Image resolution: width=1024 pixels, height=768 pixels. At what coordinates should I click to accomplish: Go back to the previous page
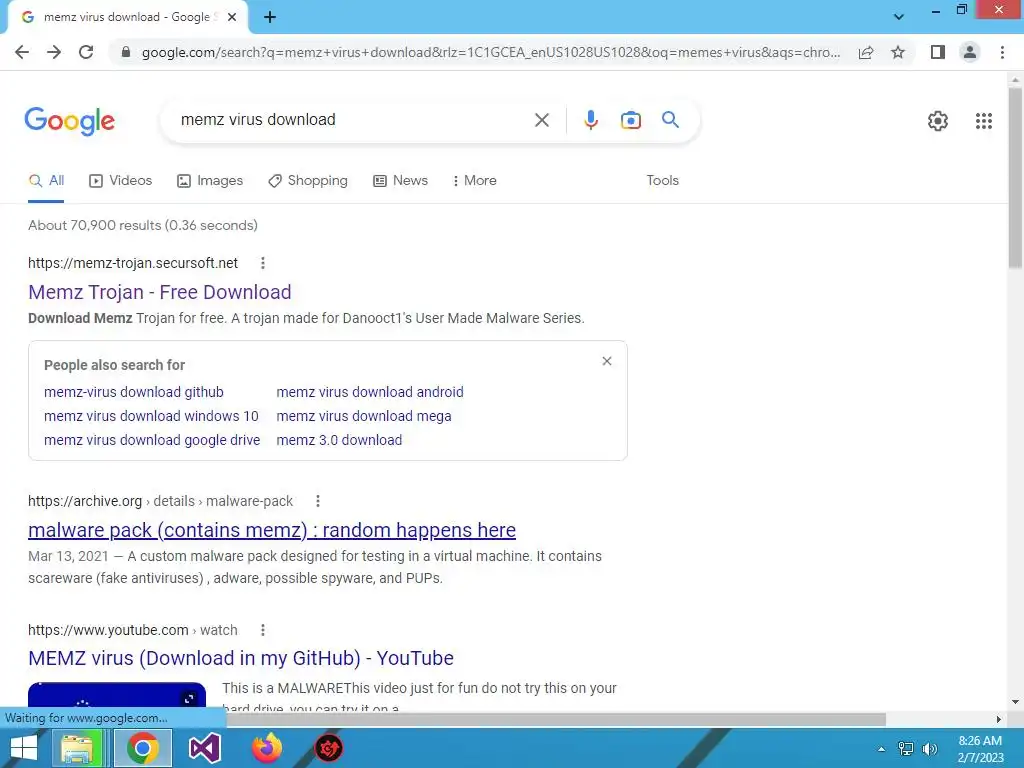tap(22, 52)
